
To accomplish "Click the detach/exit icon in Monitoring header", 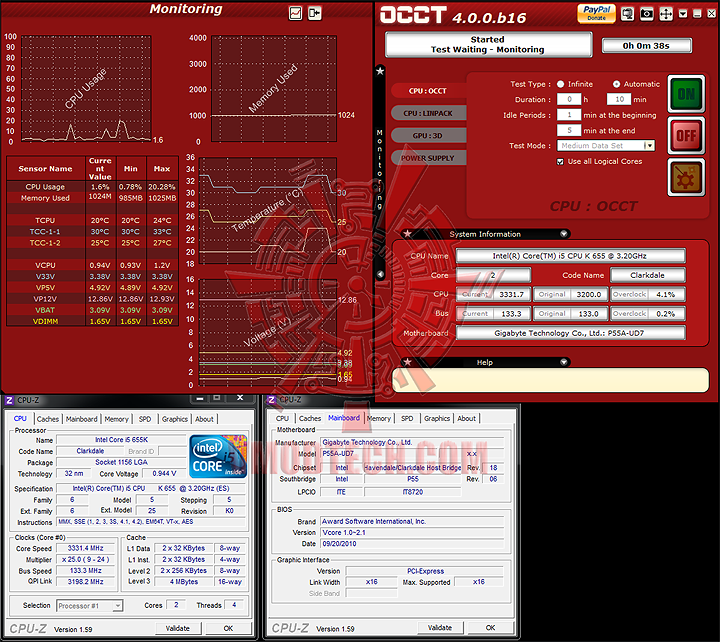I will 315,13.
